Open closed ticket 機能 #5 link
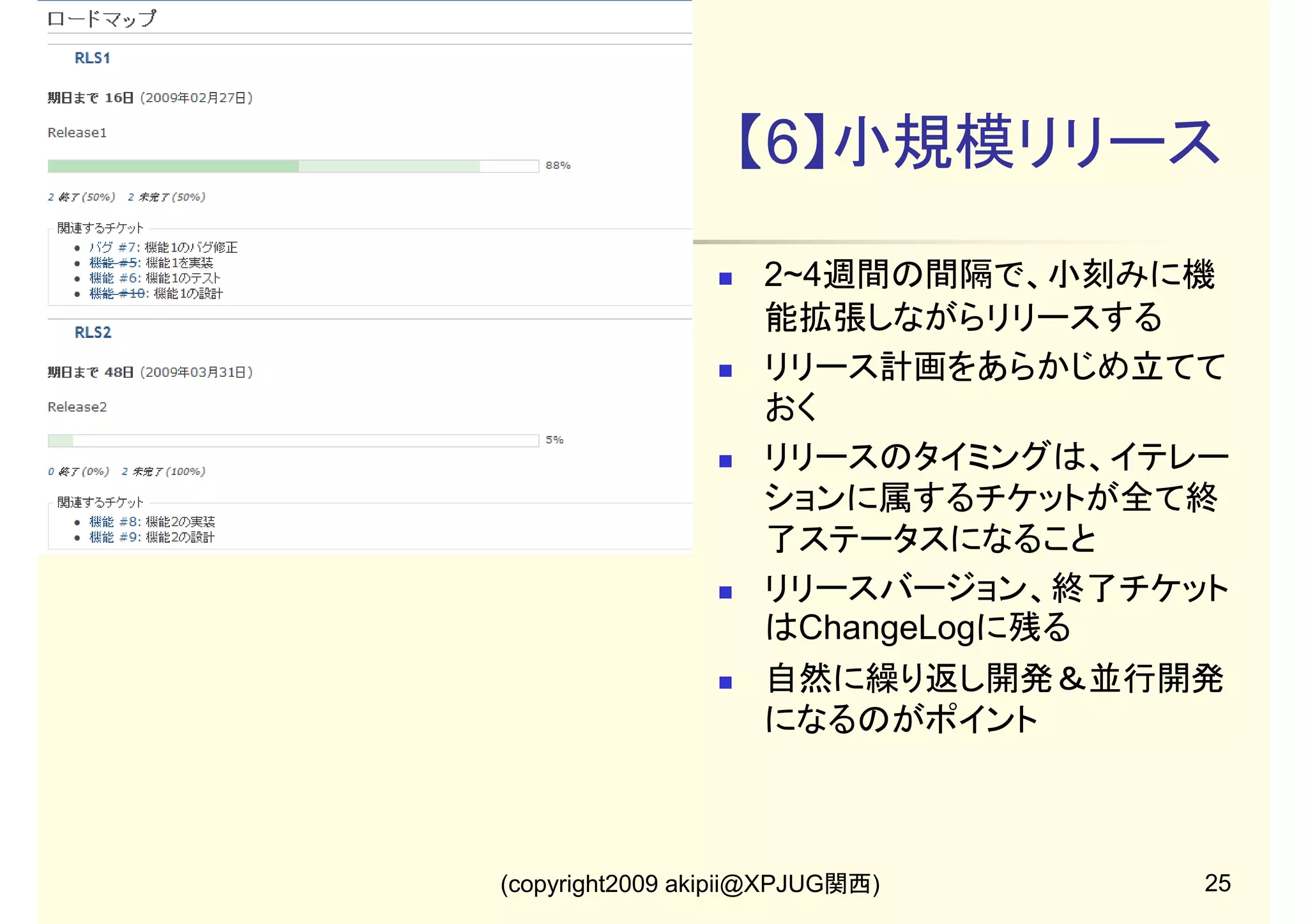The height and width of the screenshot is (924, 1308). pyautogui.click(x=113, y=262)
